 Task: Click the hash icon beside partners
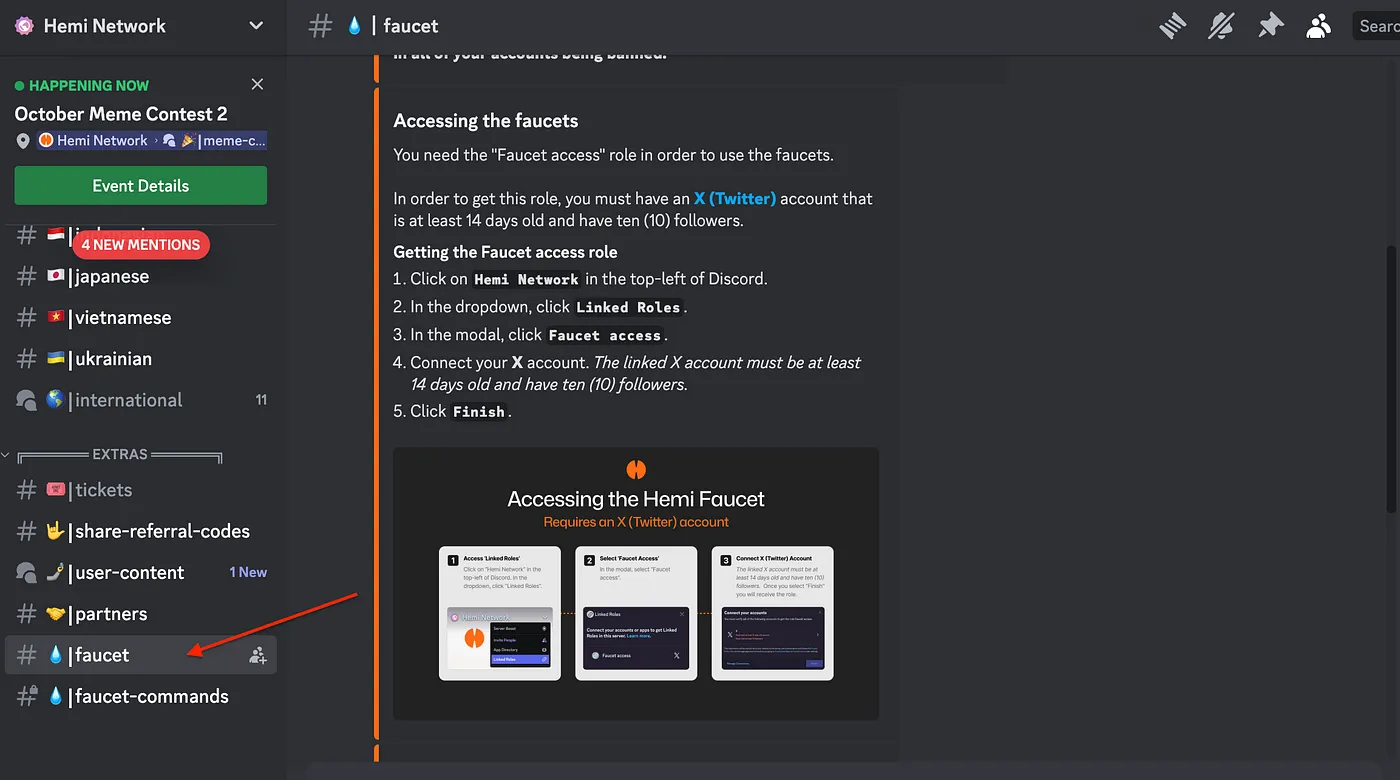tap(27, 614)
